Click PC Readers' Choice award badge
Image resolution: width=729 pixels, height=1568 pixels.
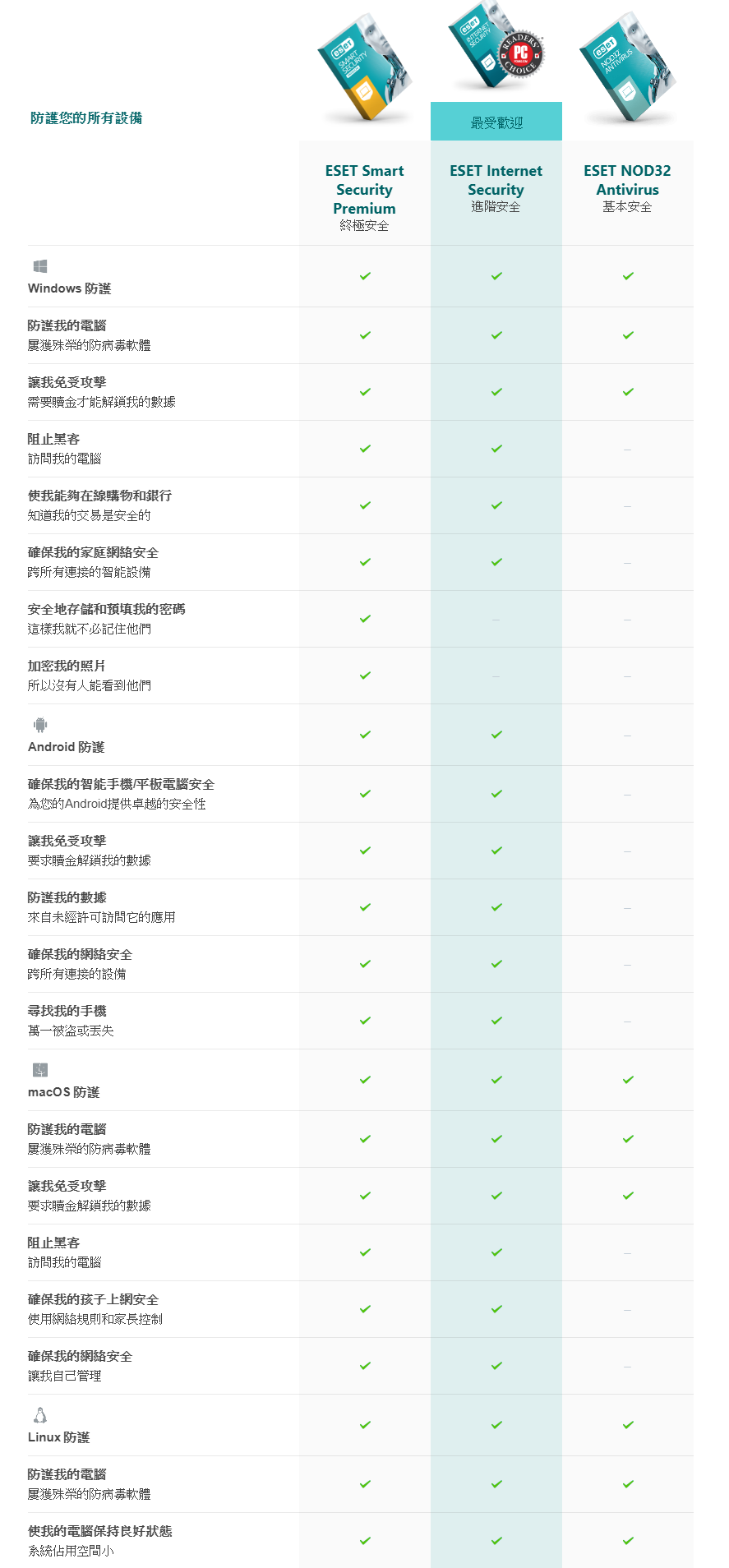pos(521,56)
